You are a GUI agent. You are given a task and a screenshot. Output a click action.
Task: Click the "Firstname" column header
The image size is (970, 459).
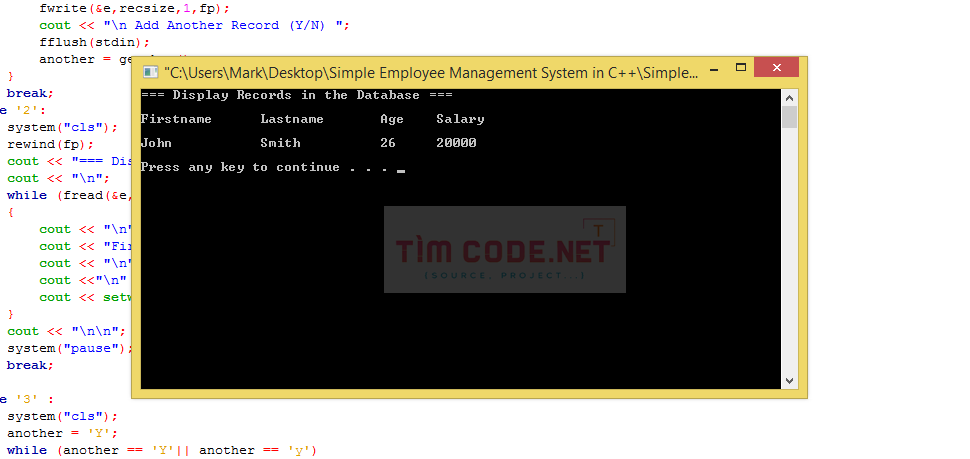tap(176, 119)
